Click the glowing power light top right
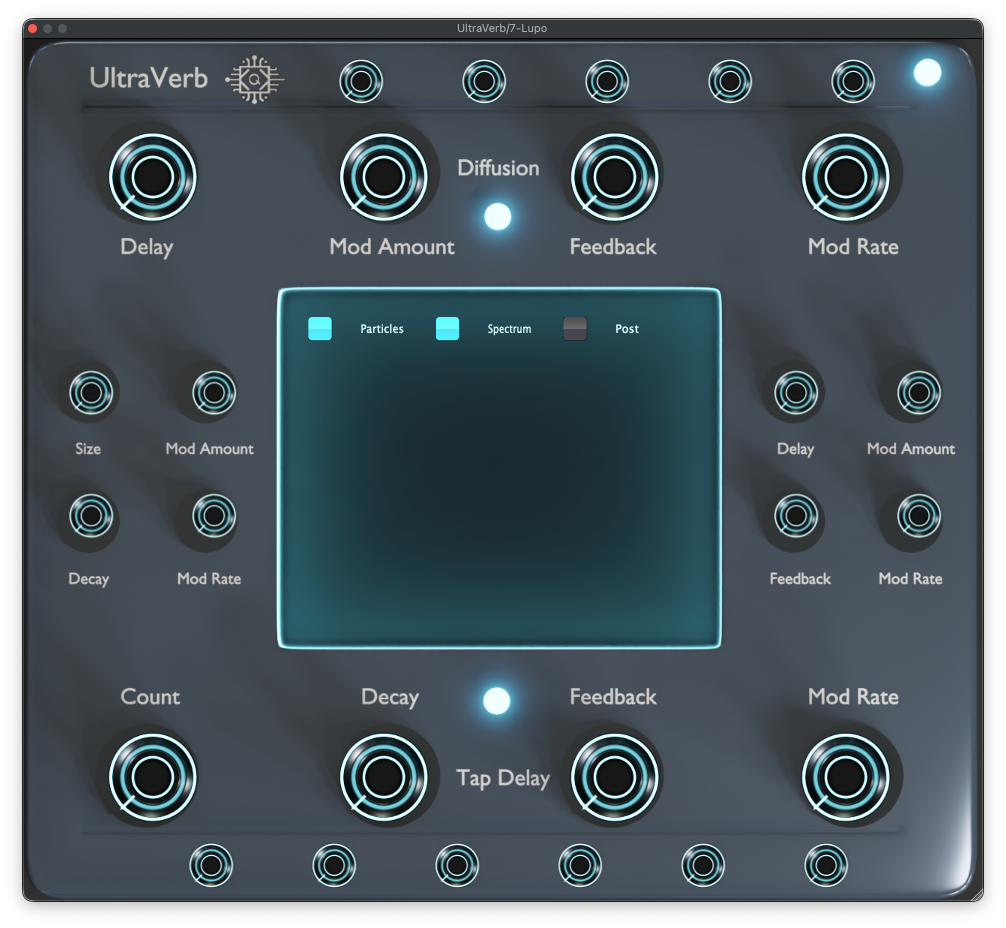Image resolution: width=1006 pixels, height=928 pixels. [927, 71]
